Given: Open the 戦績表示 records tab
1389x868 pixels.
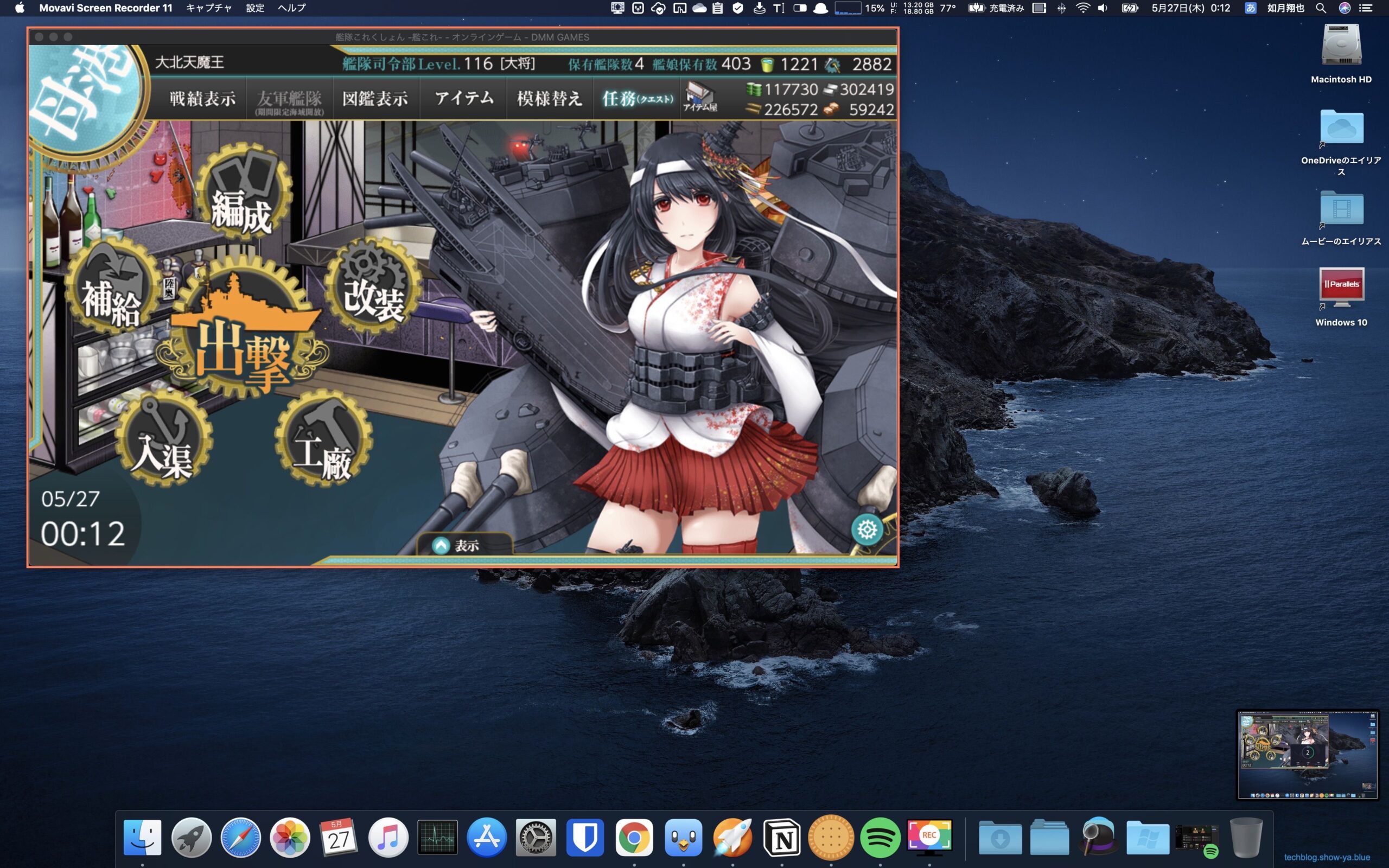Looking at the screenshot, I should [x=202, y=99].
